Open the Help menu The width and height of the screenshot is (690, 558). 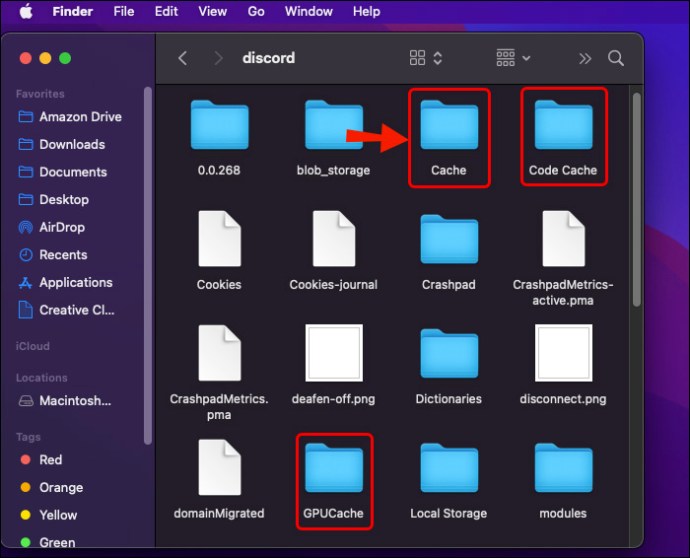pyautogui.click(x=367, y=11)
